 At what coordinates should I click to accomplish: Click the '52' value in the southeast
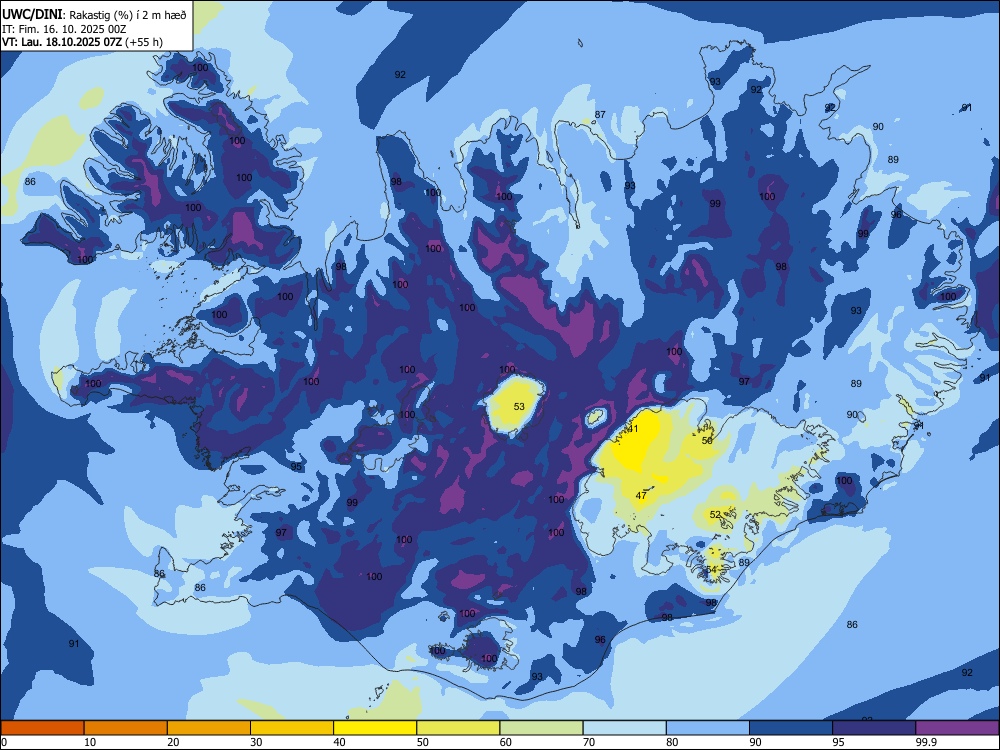pyautogui.click(x=715, y=514)
